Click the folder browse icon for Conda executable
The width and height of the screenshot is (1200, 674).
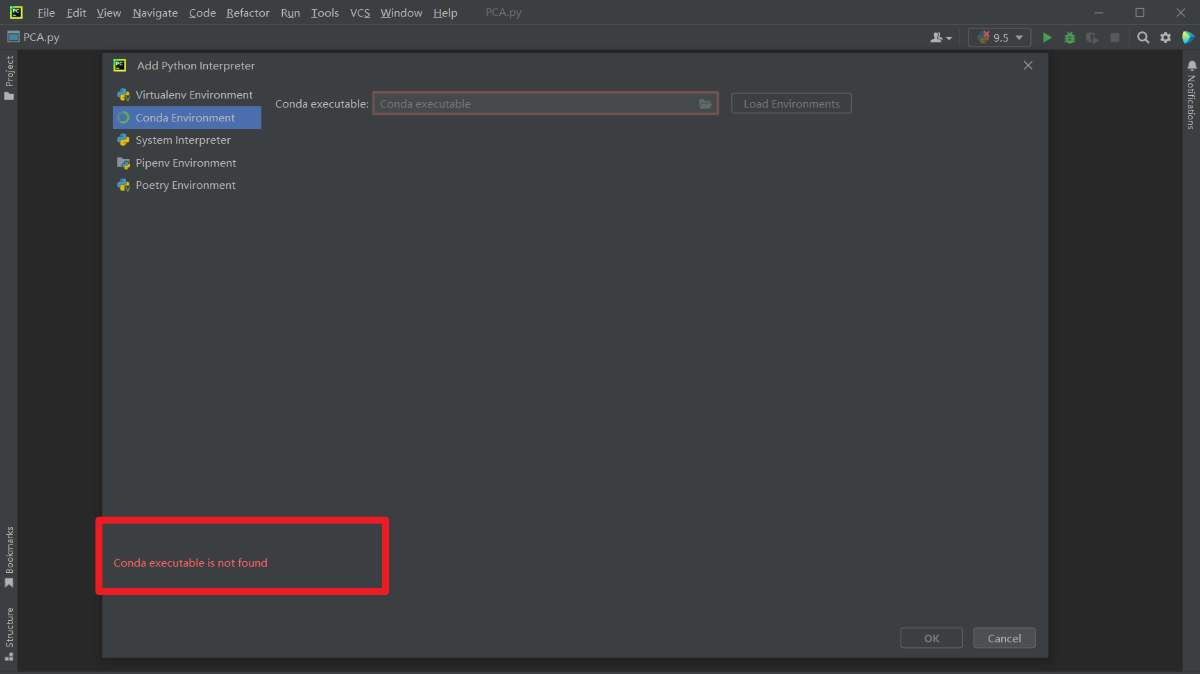click(705, 104)
